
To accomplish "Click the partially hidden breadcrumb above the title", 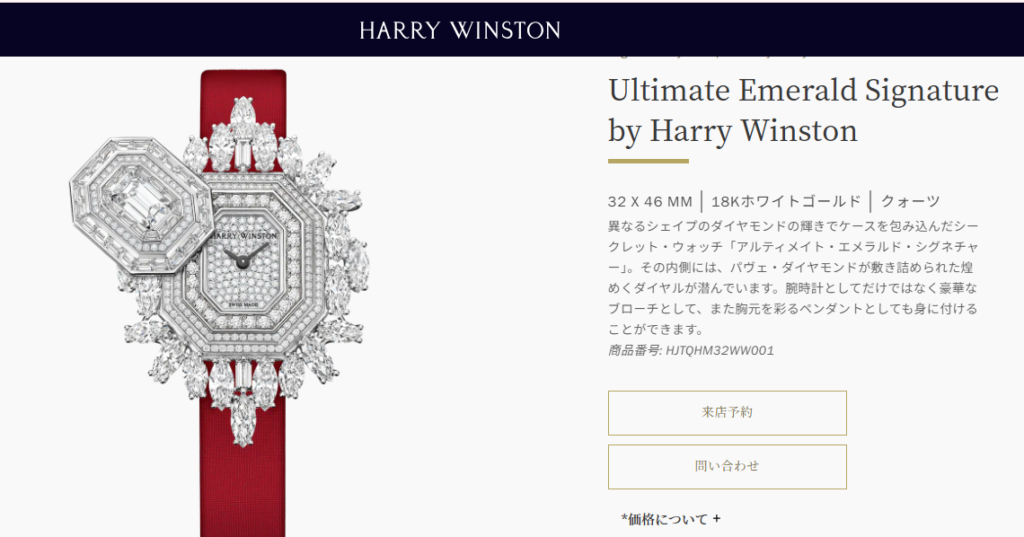I will click(712, 57).
